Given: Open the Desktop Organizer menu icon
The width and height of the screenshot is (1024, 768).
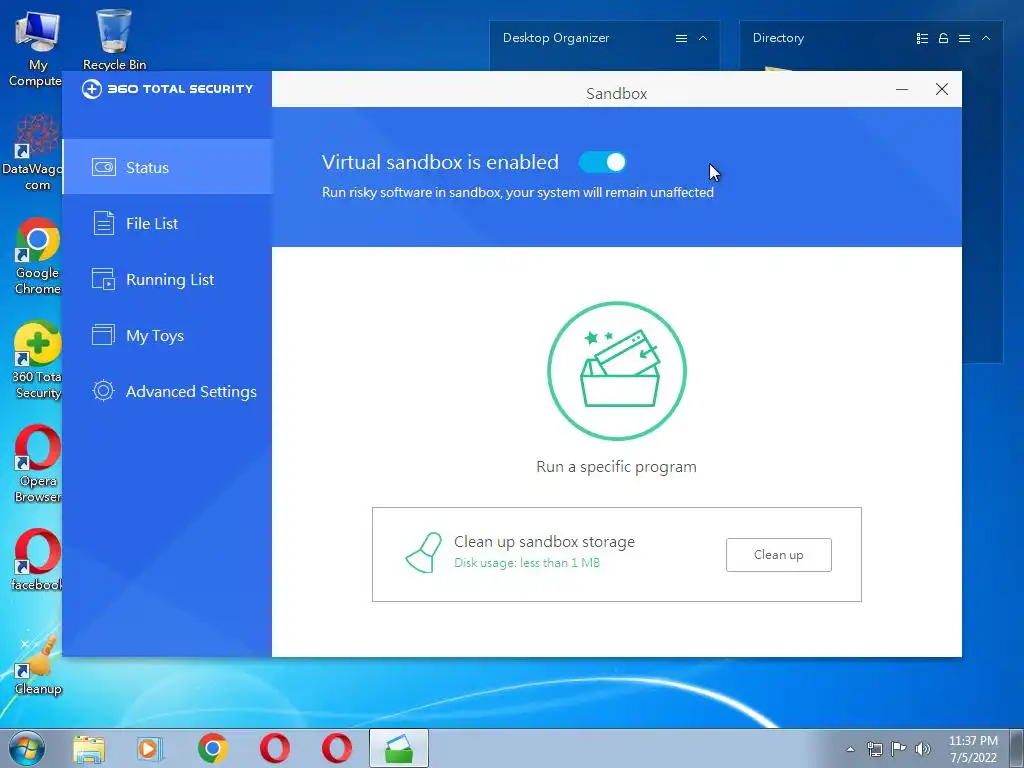Looking at the screenshot, I should 681,39.
